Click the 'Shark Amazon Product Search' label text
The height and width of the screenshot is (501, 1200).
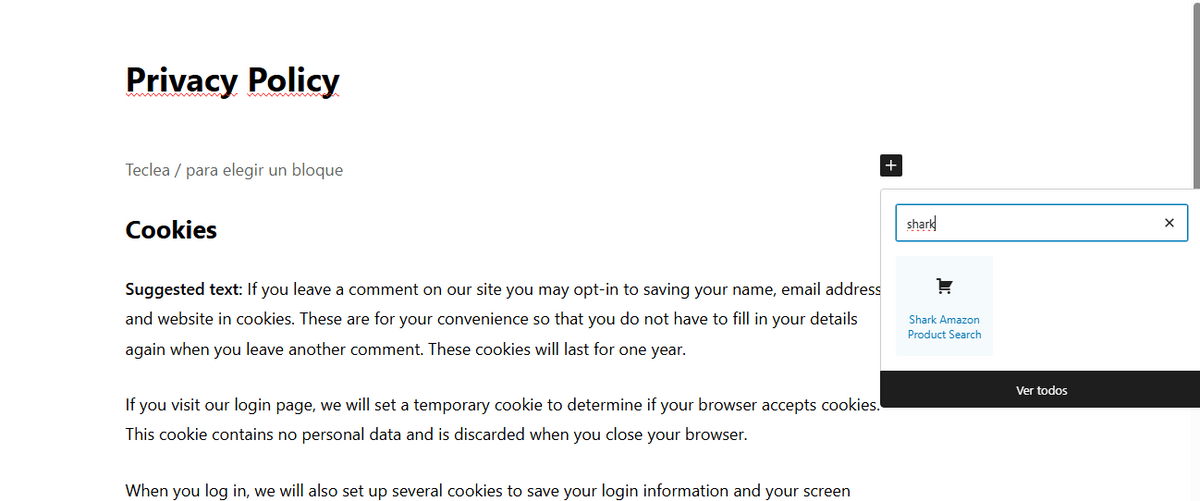[944, 327]
